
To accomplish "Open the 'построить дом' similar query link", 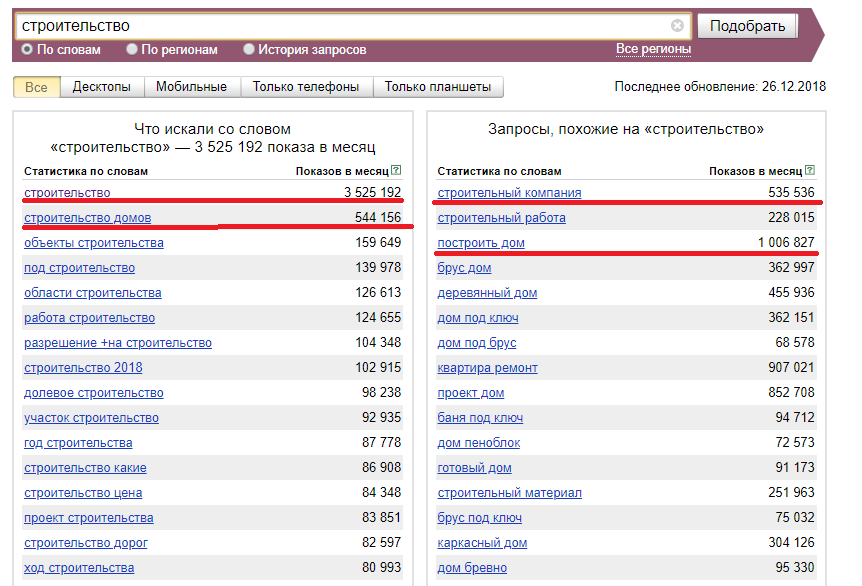I will (481, 243).
